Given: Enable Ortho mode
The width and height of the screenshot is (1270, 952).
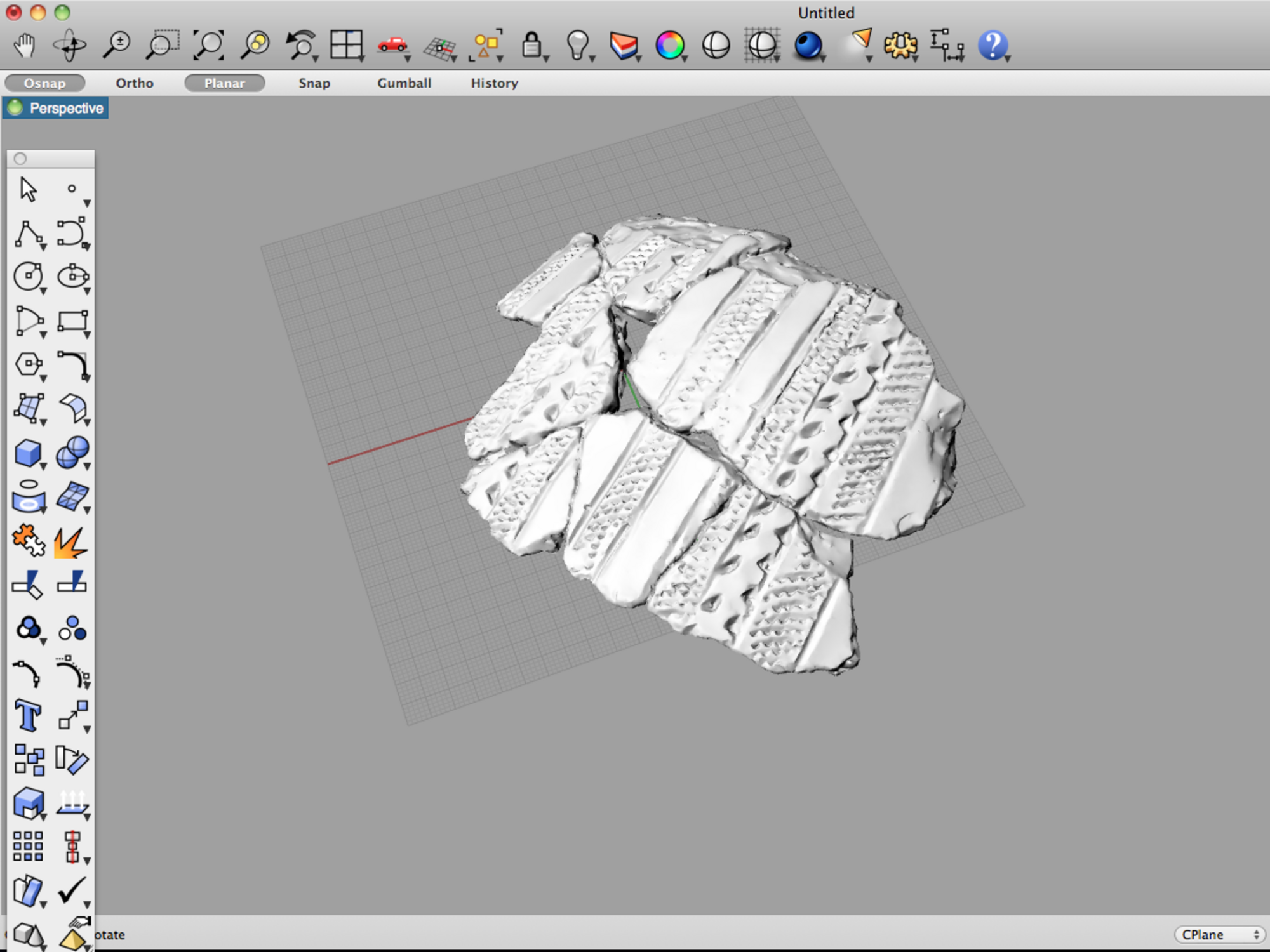Looking at the screenshot, I should (135, 83).
